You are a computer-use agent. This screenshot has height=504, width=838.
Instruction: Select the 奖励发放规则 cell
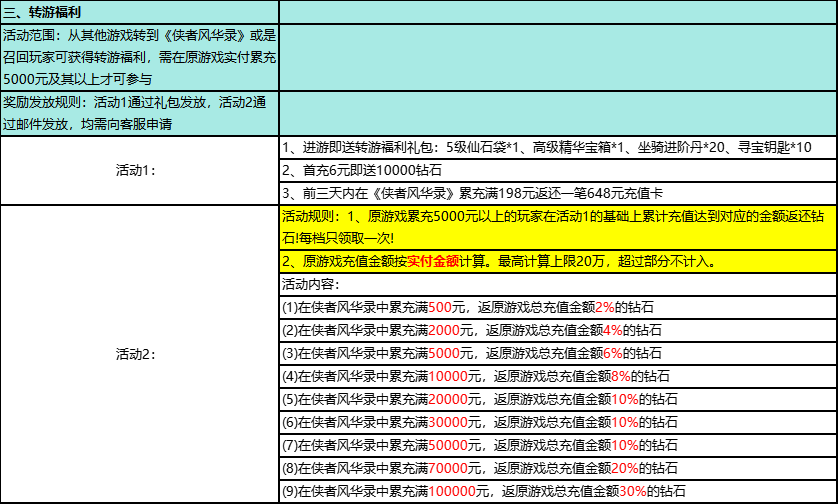[x=139, y=114]
